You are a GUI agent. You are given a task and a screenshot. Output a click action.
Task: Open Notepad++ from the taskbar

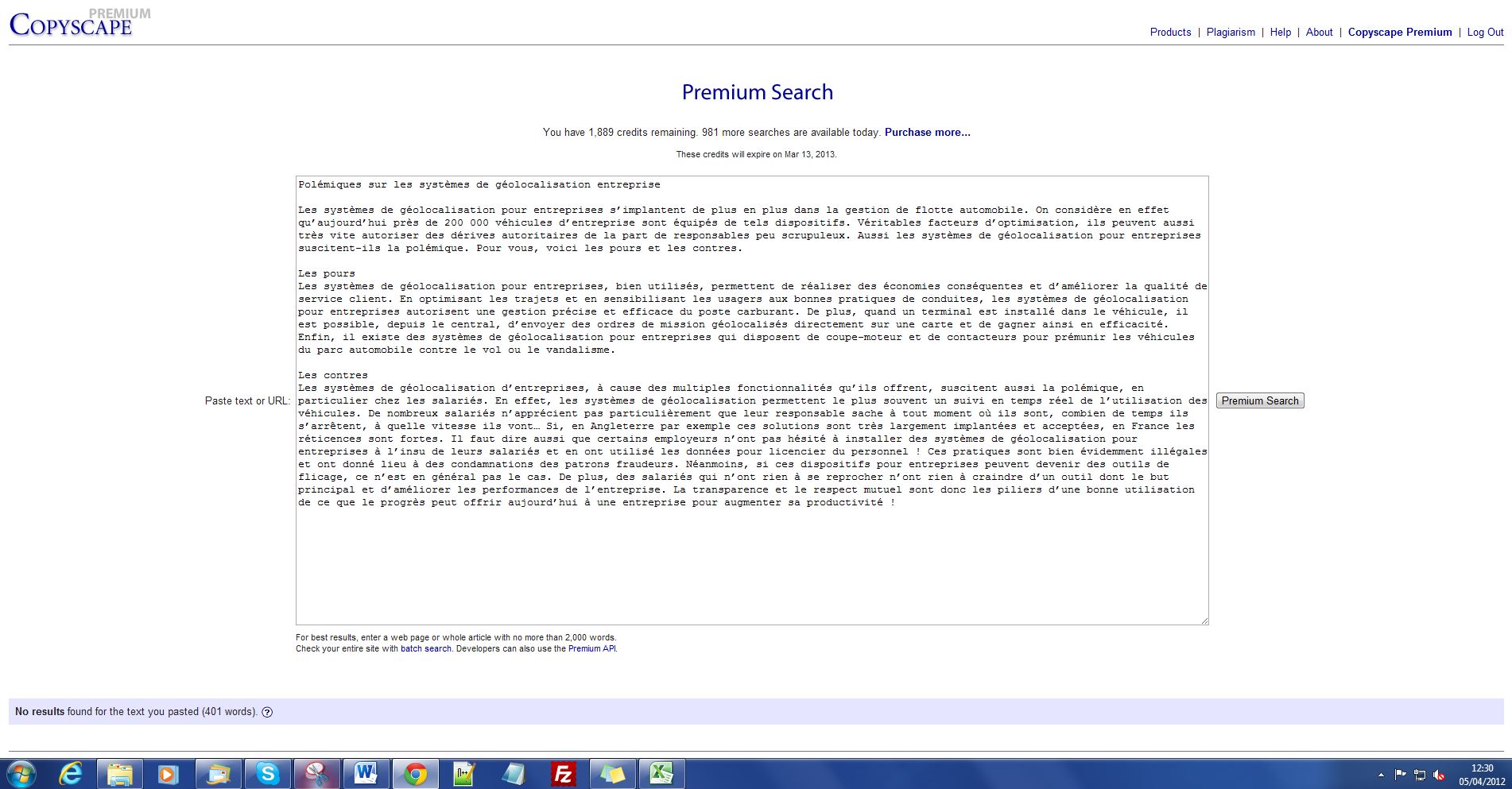click(x=464, y=774)
